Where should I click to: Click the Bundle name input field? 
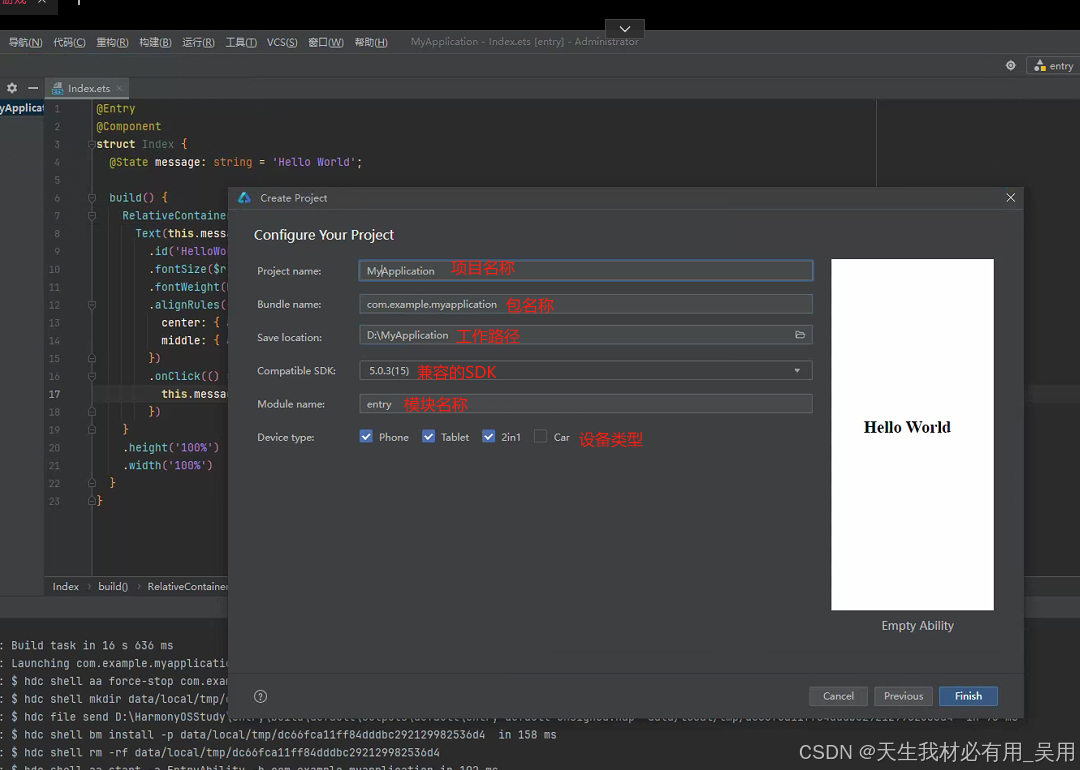pyautogui.click(x=585, y=304)
